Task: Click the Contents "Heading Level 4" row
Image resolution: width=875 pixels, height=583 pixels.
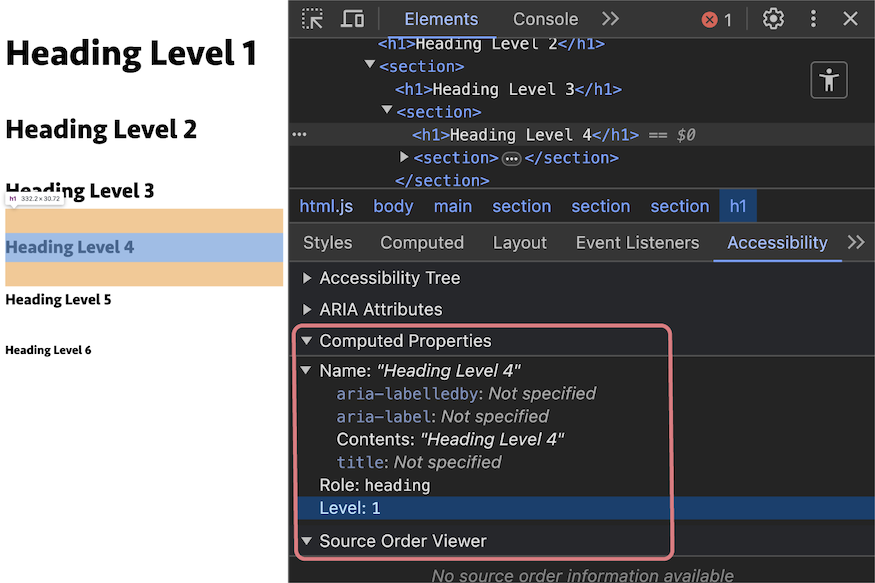Action: 450,440
